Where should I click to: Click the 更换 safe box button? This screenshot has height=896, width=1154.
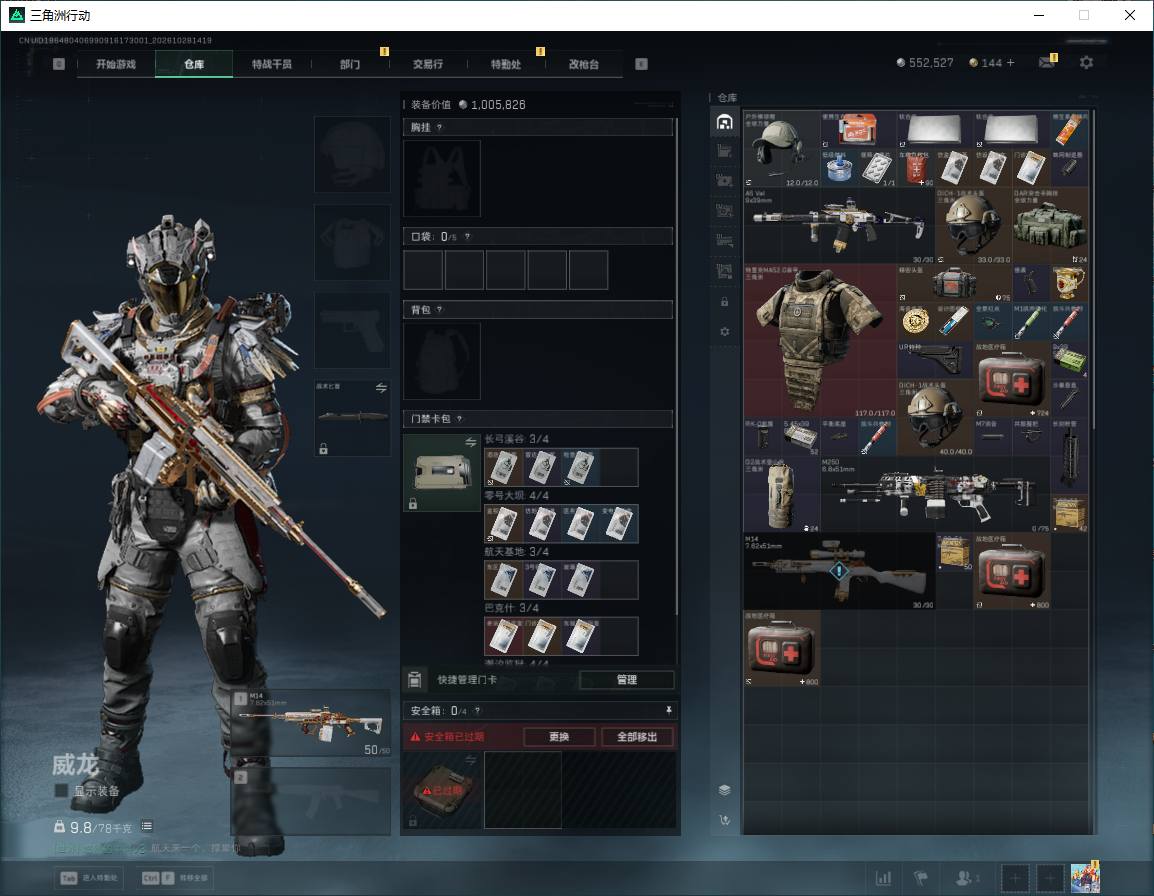pyautogui.click(x=559, y=736)
